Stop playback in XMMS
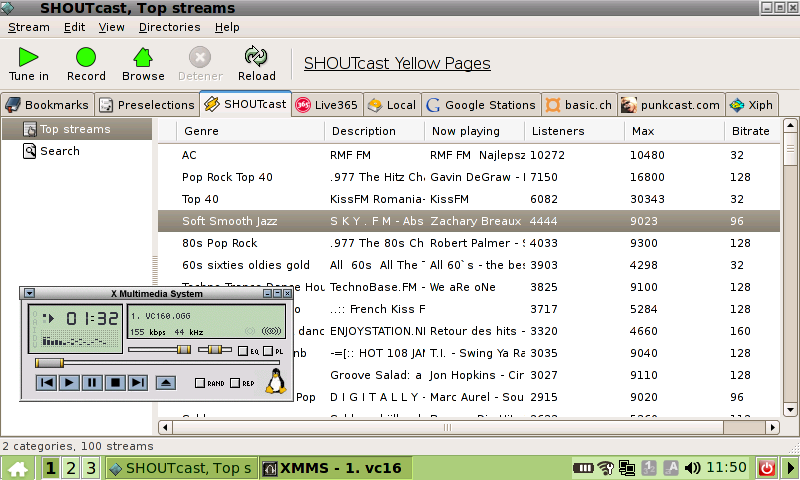Image resolution: width=800 pixels, height=480 pixels. 115,383
